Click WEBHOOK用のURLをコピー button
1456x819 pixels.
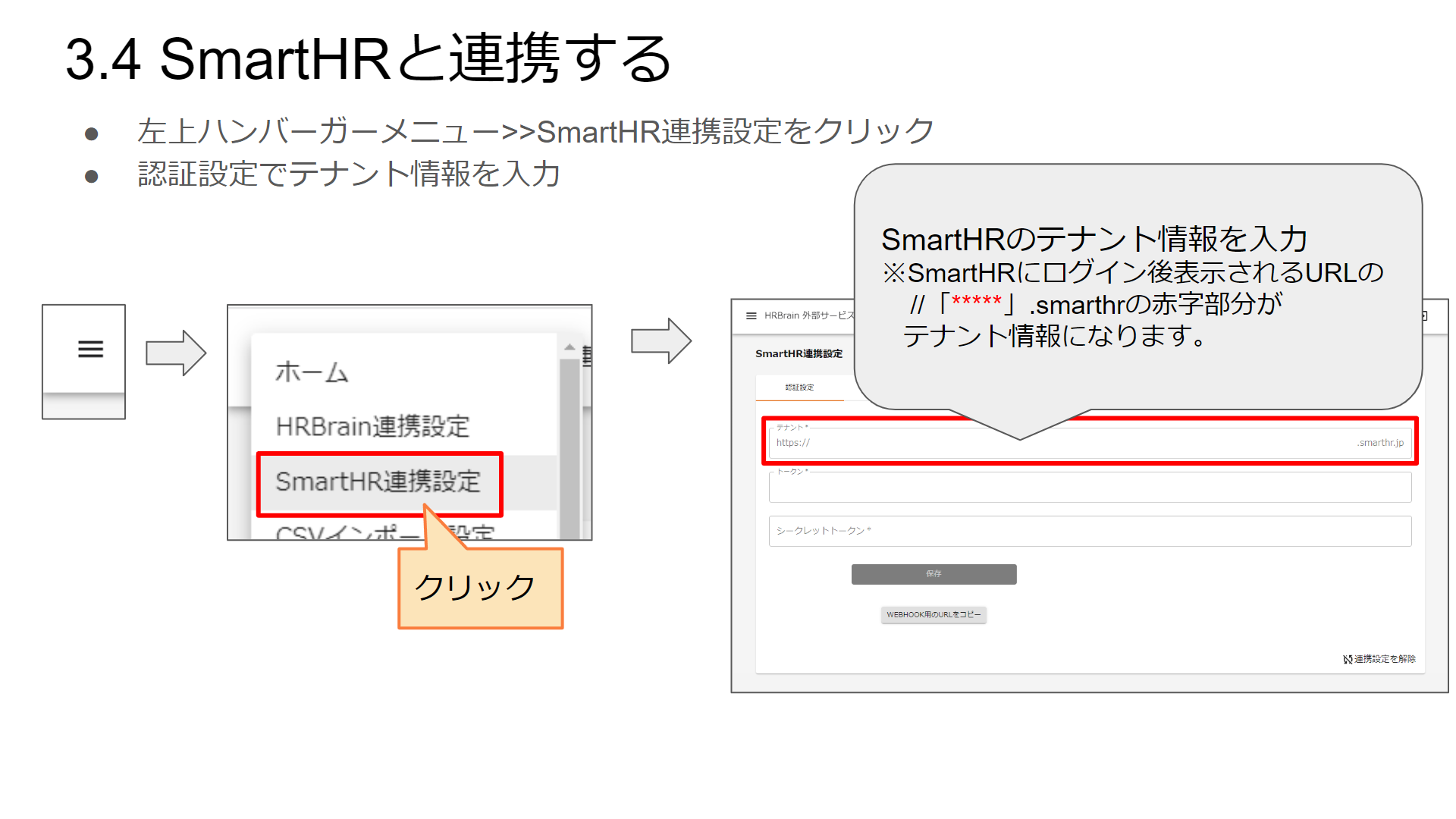point(934,614)
